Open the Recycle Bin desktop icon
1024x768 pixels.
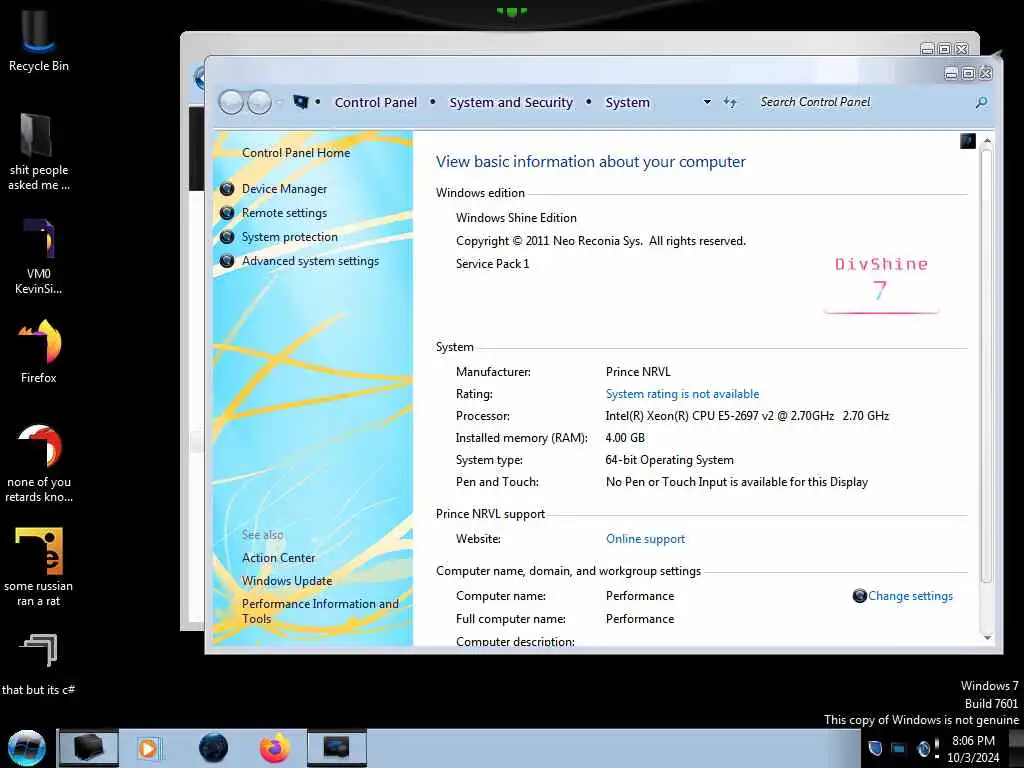pyautogui.click(x=38, y=39)
